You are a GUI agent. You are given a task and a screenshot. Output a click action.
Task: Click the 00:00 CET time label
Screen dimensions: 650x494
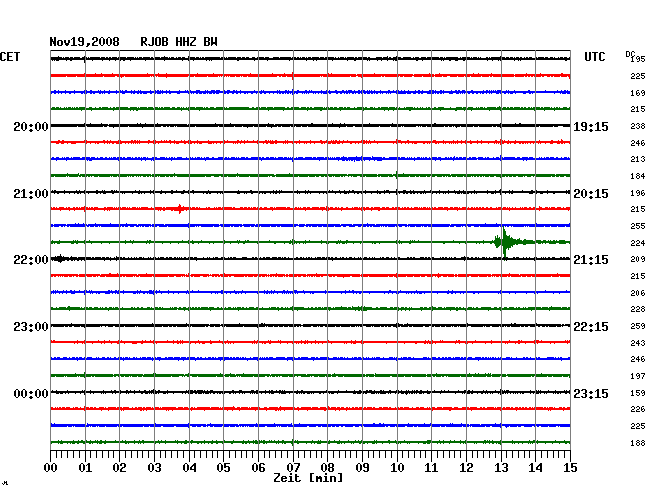click(31, 393)
